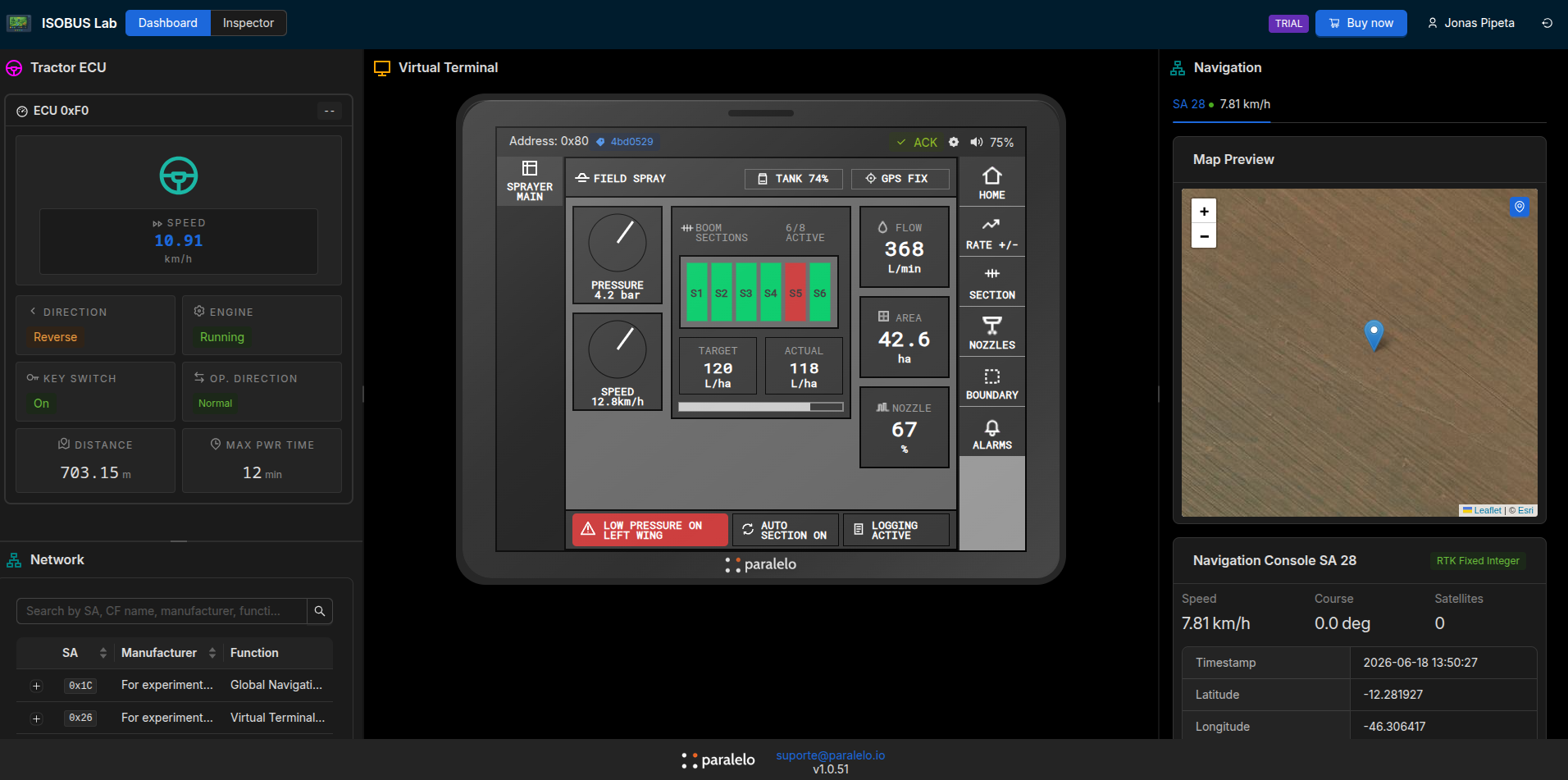Toggle AUTO SECTION ON indicator

pyautogui.click(x=786, y=530)
